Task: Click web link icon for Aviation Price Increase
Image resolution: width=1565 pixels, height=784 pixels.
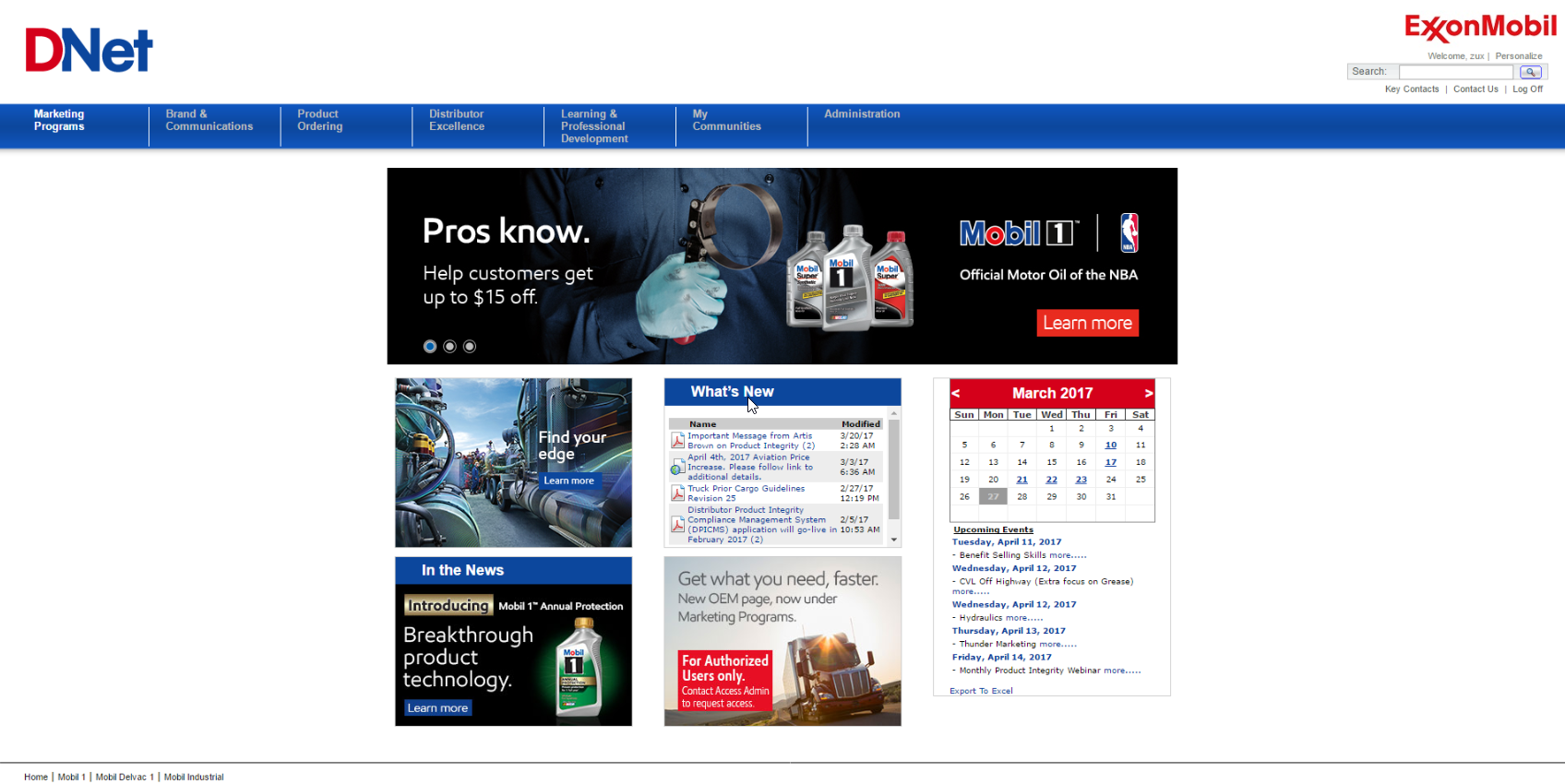Action: (677, 468)
